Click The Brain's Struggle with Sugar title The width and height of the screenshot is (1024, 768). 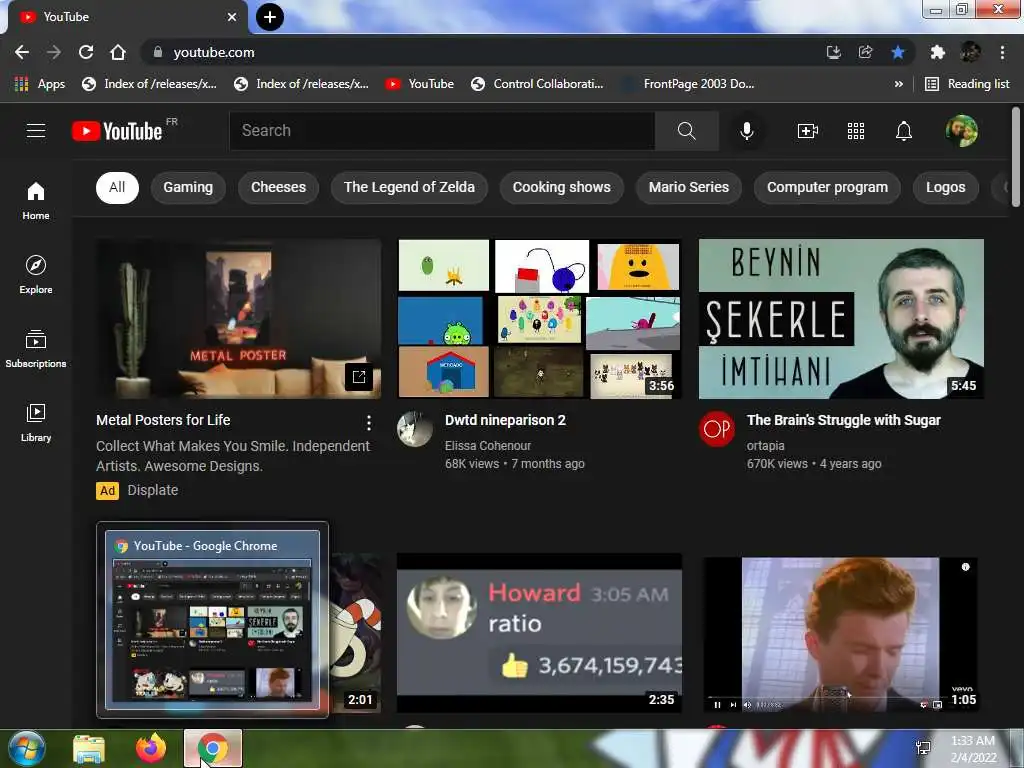coord(844,421)
